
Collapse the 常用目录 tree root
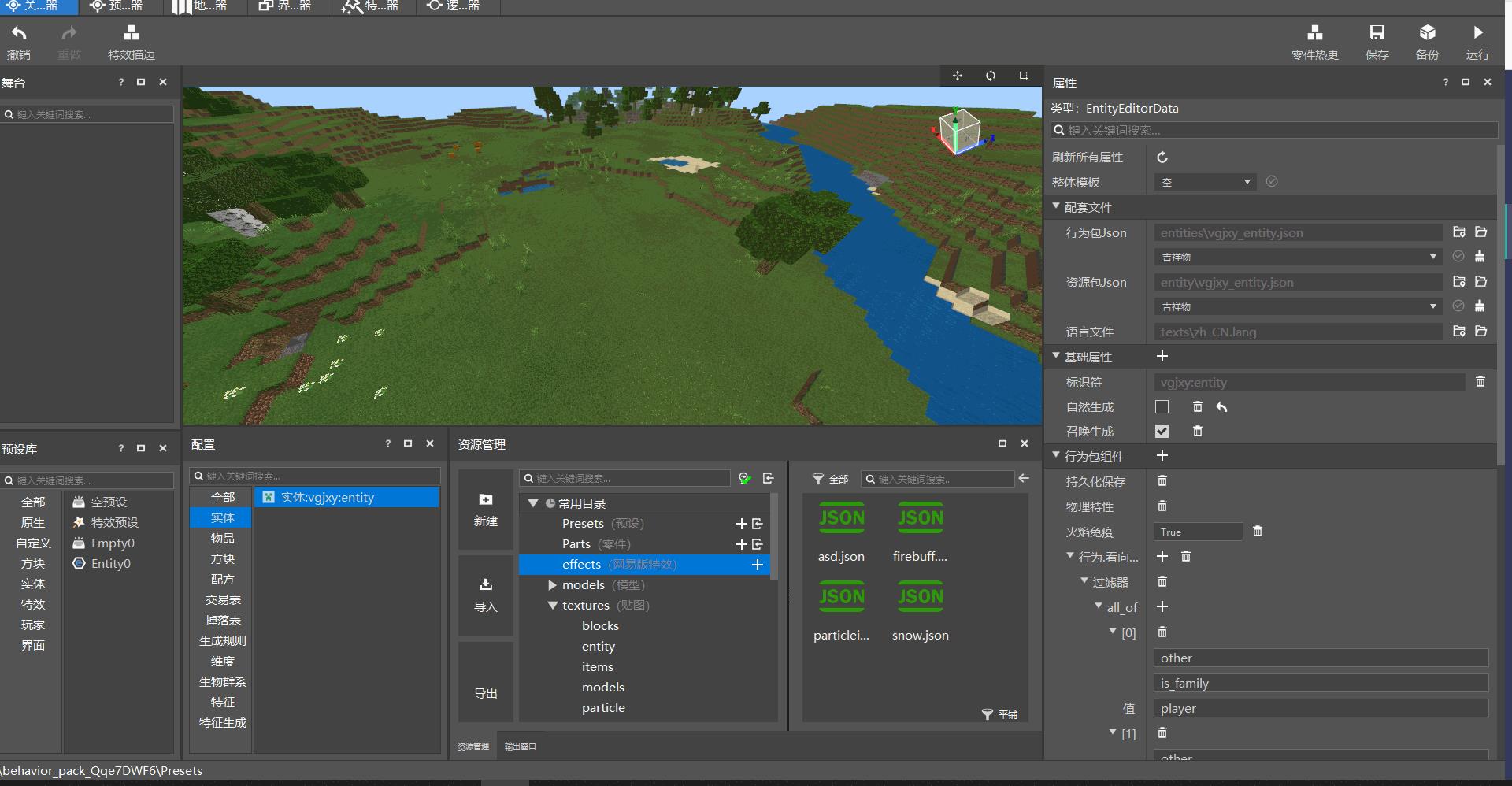[x=533, y=503]
